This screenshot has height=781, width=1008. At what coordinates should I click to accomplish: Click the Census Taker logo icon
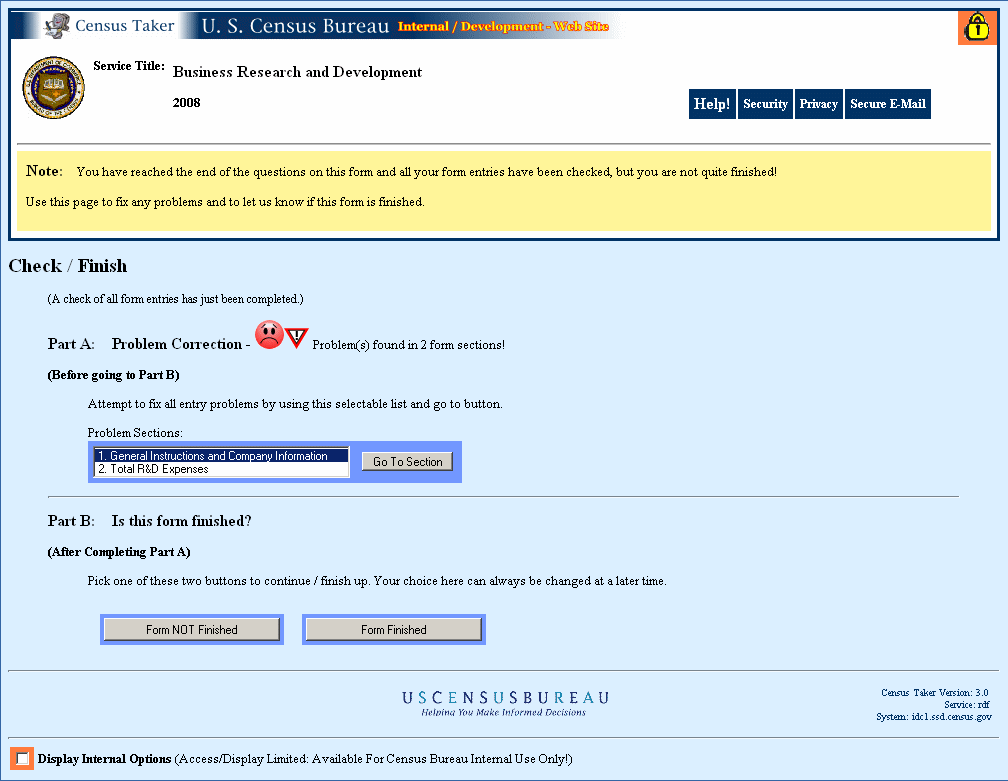[57, 26]
